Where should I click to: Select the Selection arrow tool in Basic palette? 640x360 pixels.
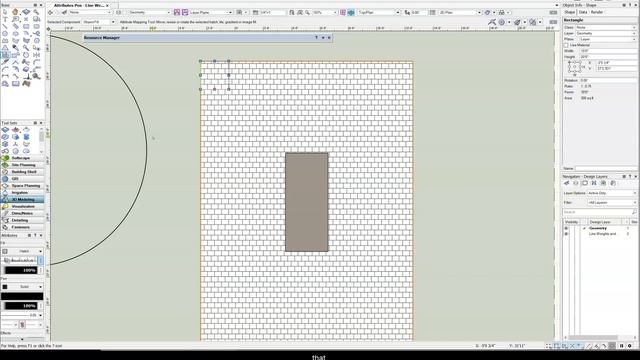[x=5, y=12]
